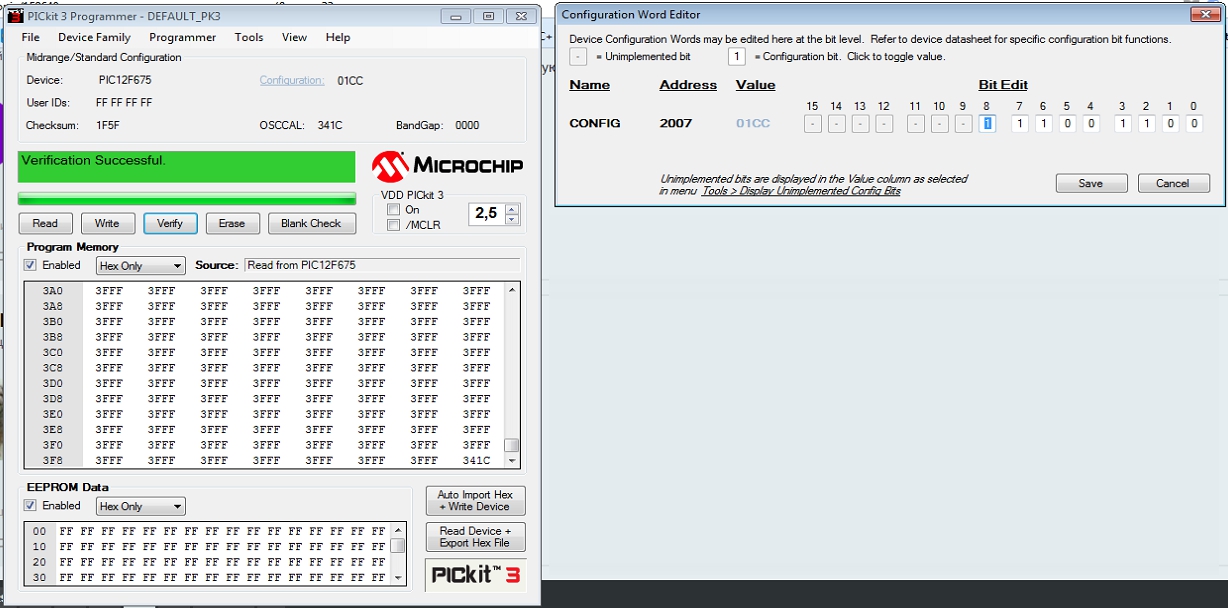
Task: Click the PICkit 3 logo image
Action: (x=475, y=574)
